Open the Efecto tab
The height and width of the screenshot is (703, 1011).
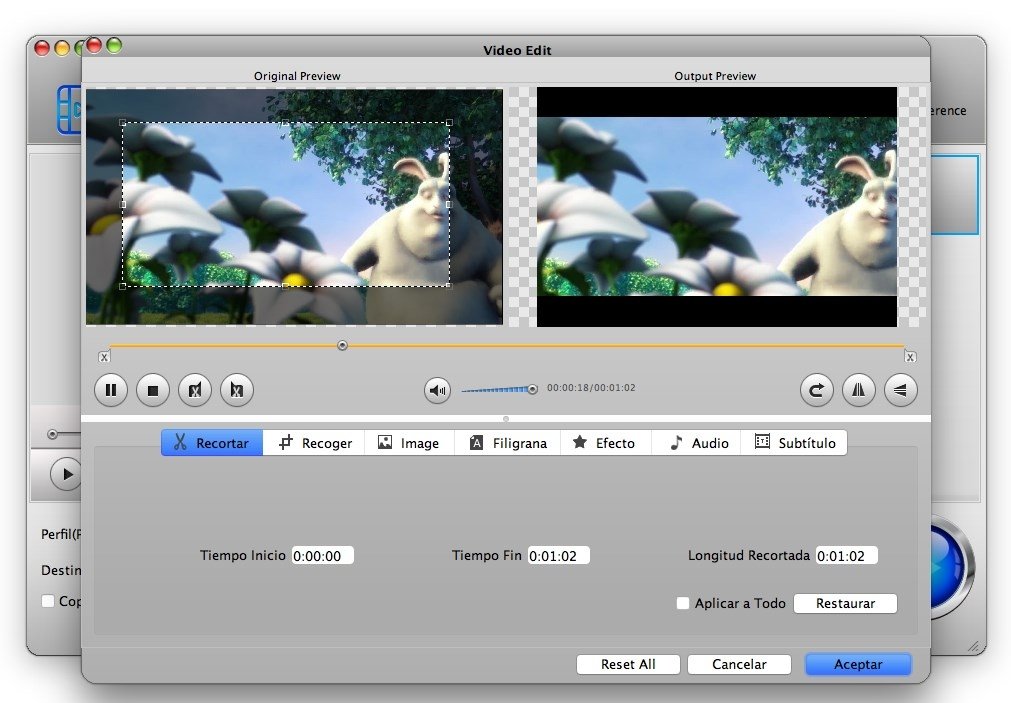coord(605,443)
